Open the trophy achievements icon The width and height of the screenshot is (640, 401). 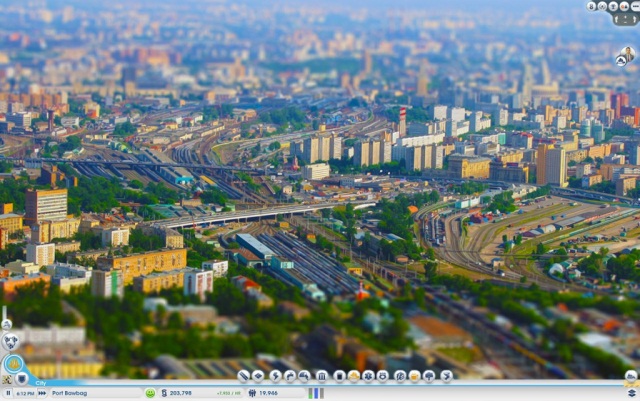tap(613, 6)
